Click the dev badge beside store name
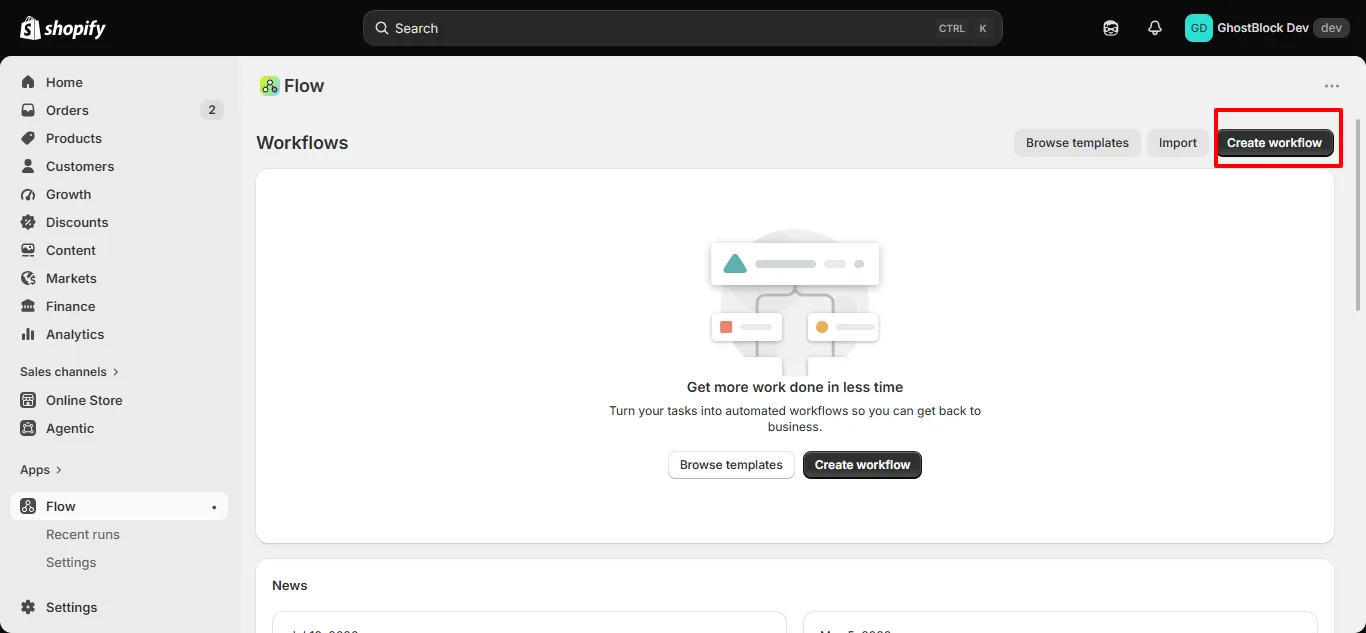 point(1331,28)
